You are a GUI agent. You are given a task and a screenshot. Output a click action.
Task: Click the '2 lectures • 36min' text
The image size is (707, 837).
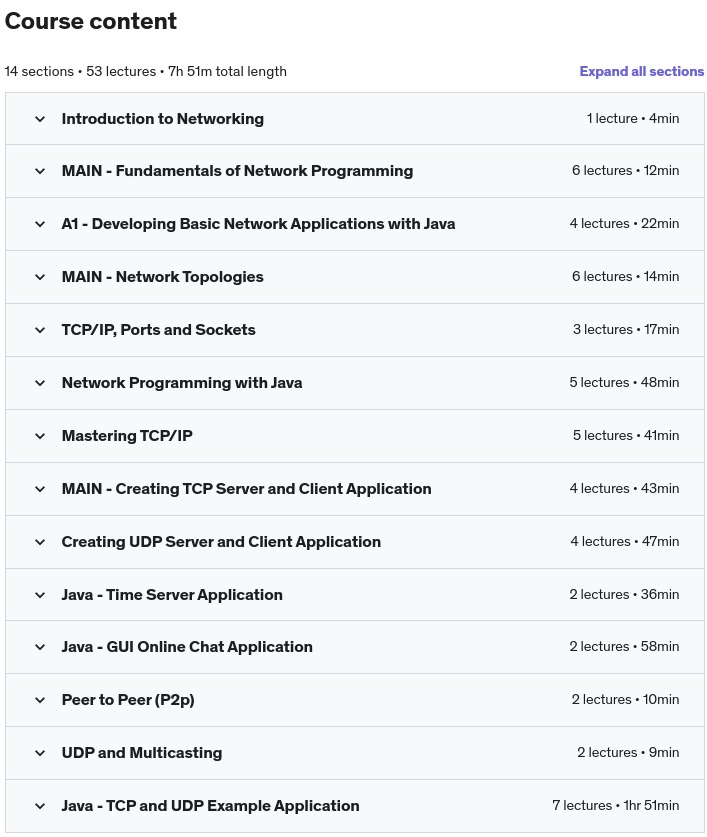click(x=624, y=595)
